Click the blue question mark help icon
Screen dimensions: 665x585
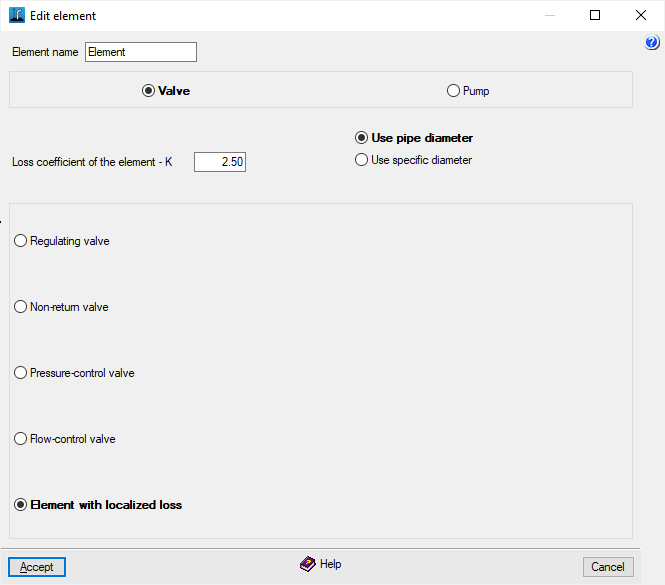pos(652,42)
